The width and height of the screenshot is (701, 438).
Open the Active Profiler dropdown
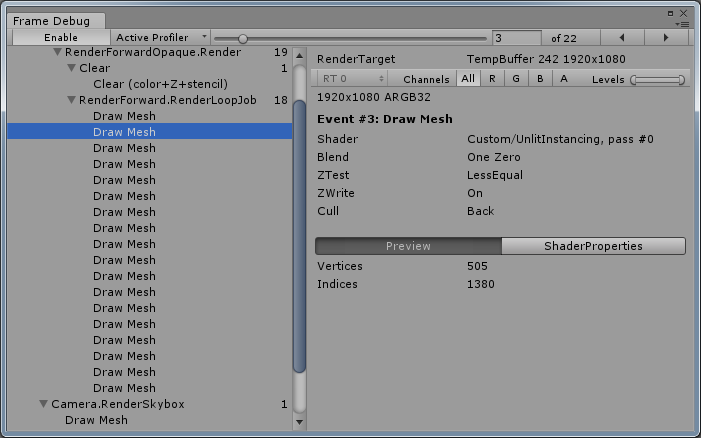[x=161, y=37]
